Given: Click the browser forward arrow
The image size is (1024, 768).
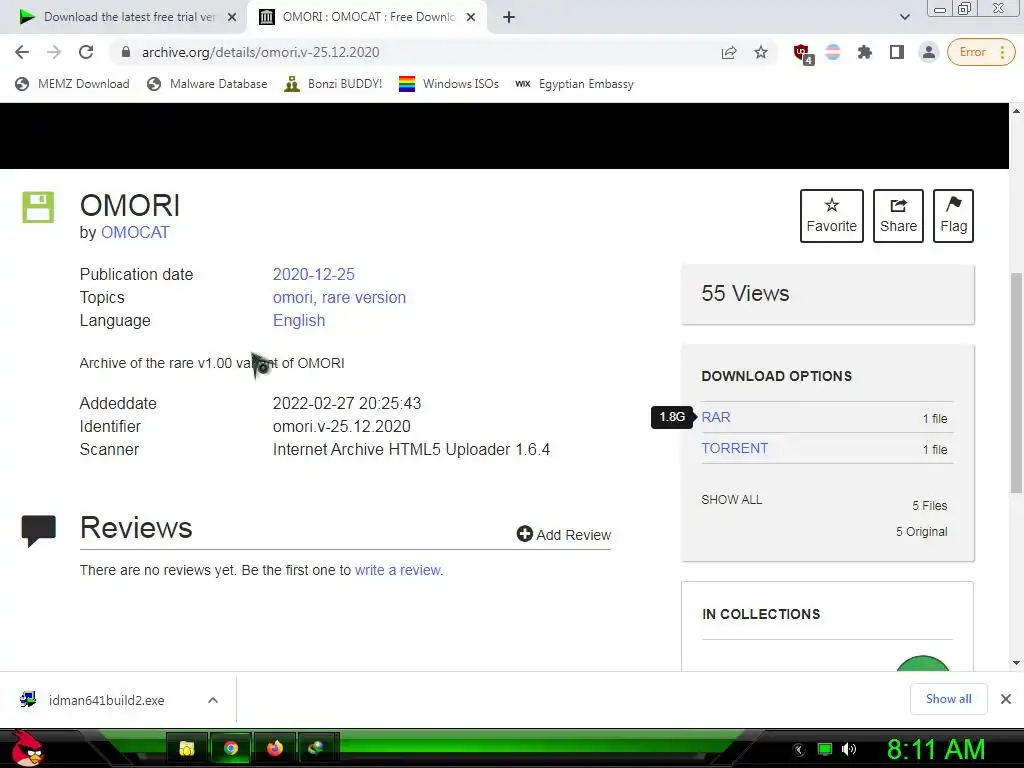Looking at the screenshot, I should pyautogui.click(x=54, y=52).
